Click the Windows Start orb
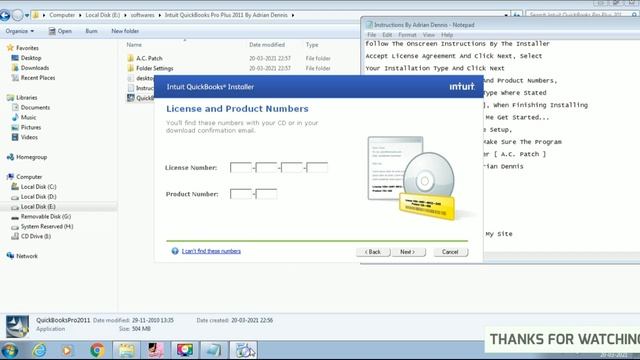Viewport: 640px width, 360px height. 9,350
